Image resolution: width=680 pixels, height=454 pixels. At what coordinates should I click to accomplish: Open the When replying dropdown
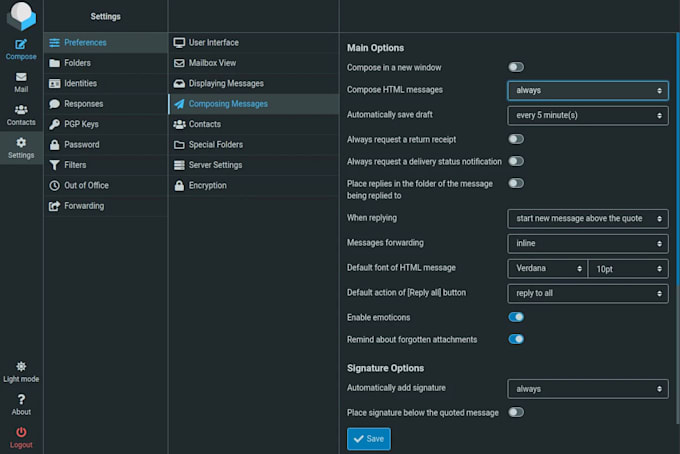click(x=588, y=219)
